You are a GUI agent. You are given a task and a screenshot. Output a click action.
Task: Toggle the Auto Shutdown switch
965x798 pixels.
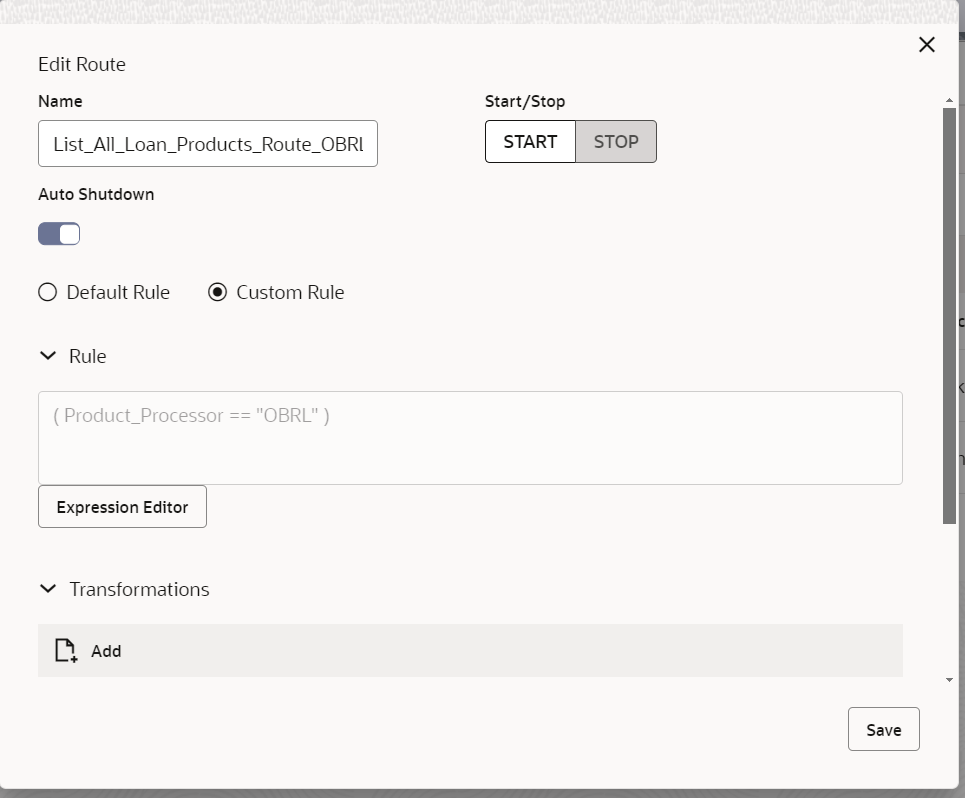tap(59, 234)
